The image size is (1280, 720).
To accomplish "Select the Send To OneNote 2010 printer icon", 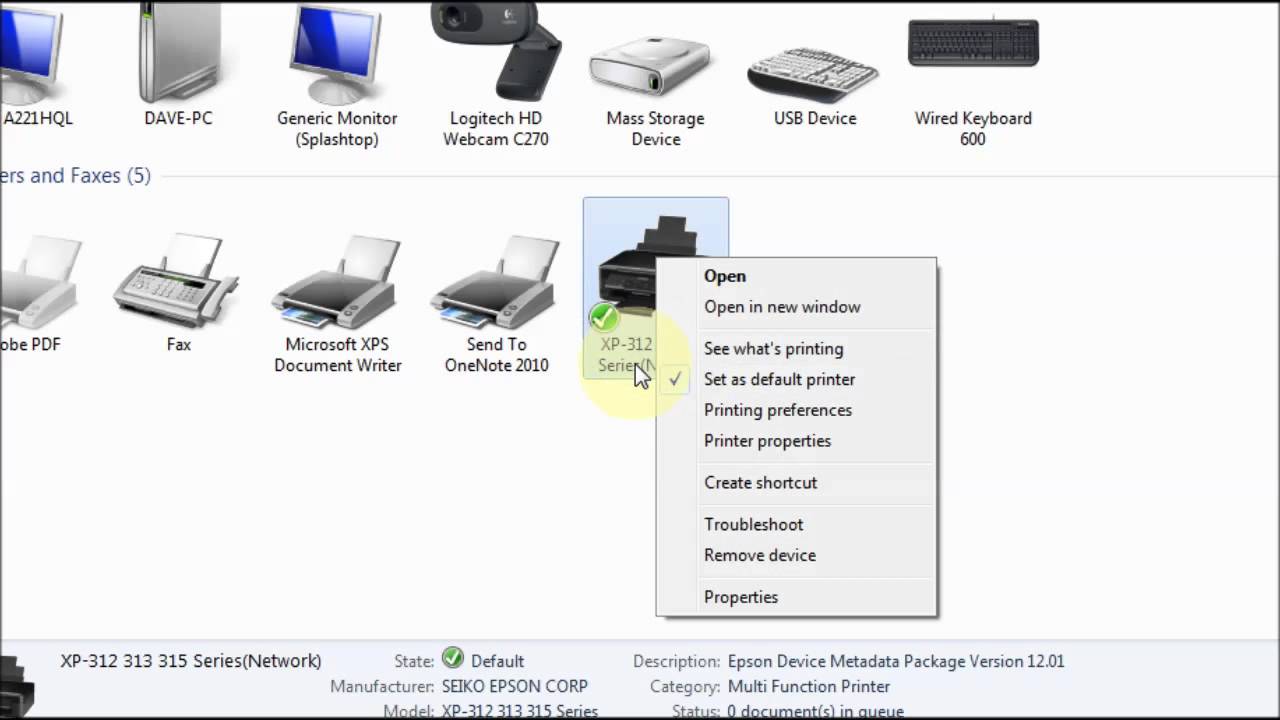I will coord(496,280).
